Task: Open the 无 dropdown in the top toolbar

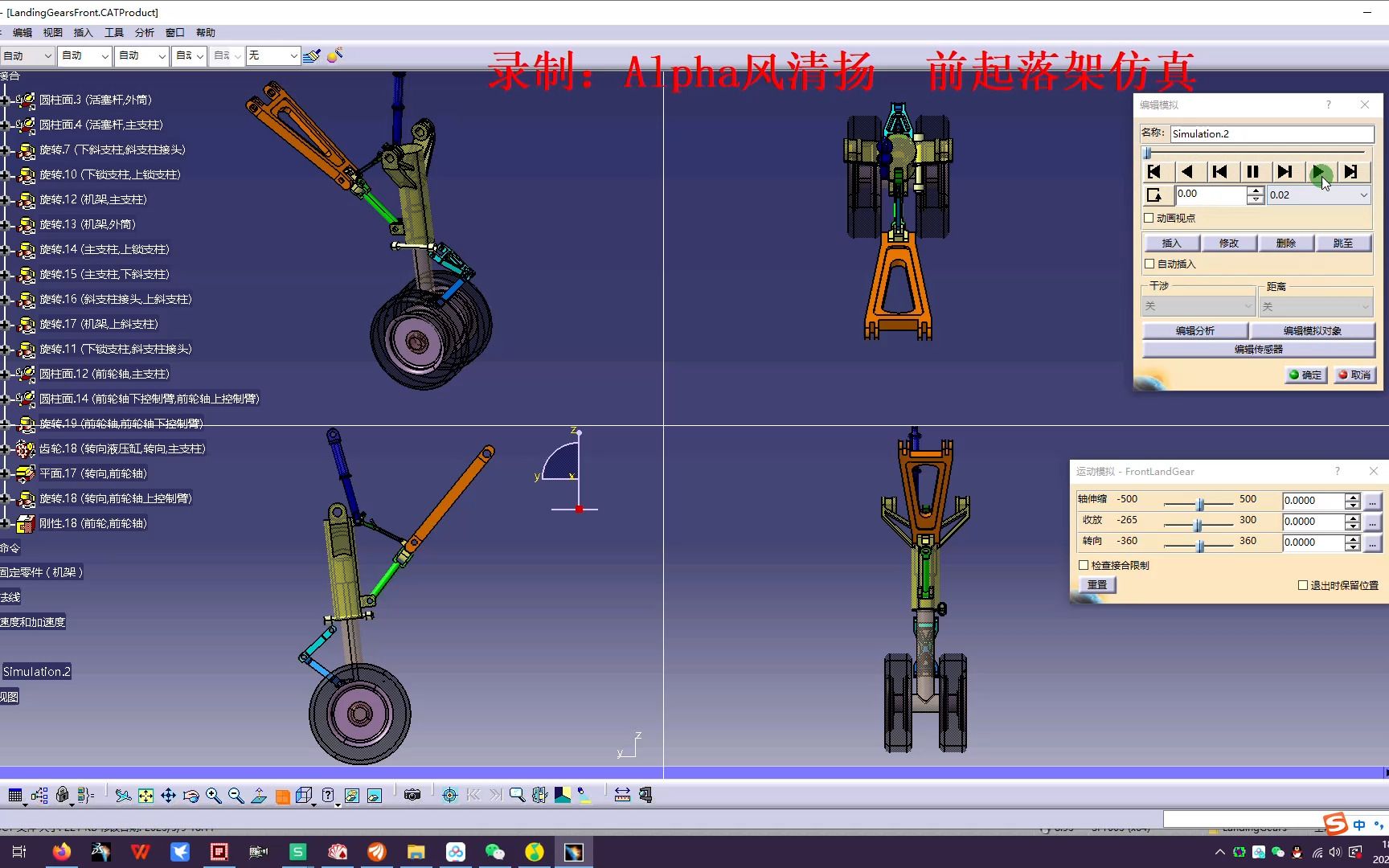Action: (x=272, y=55)
